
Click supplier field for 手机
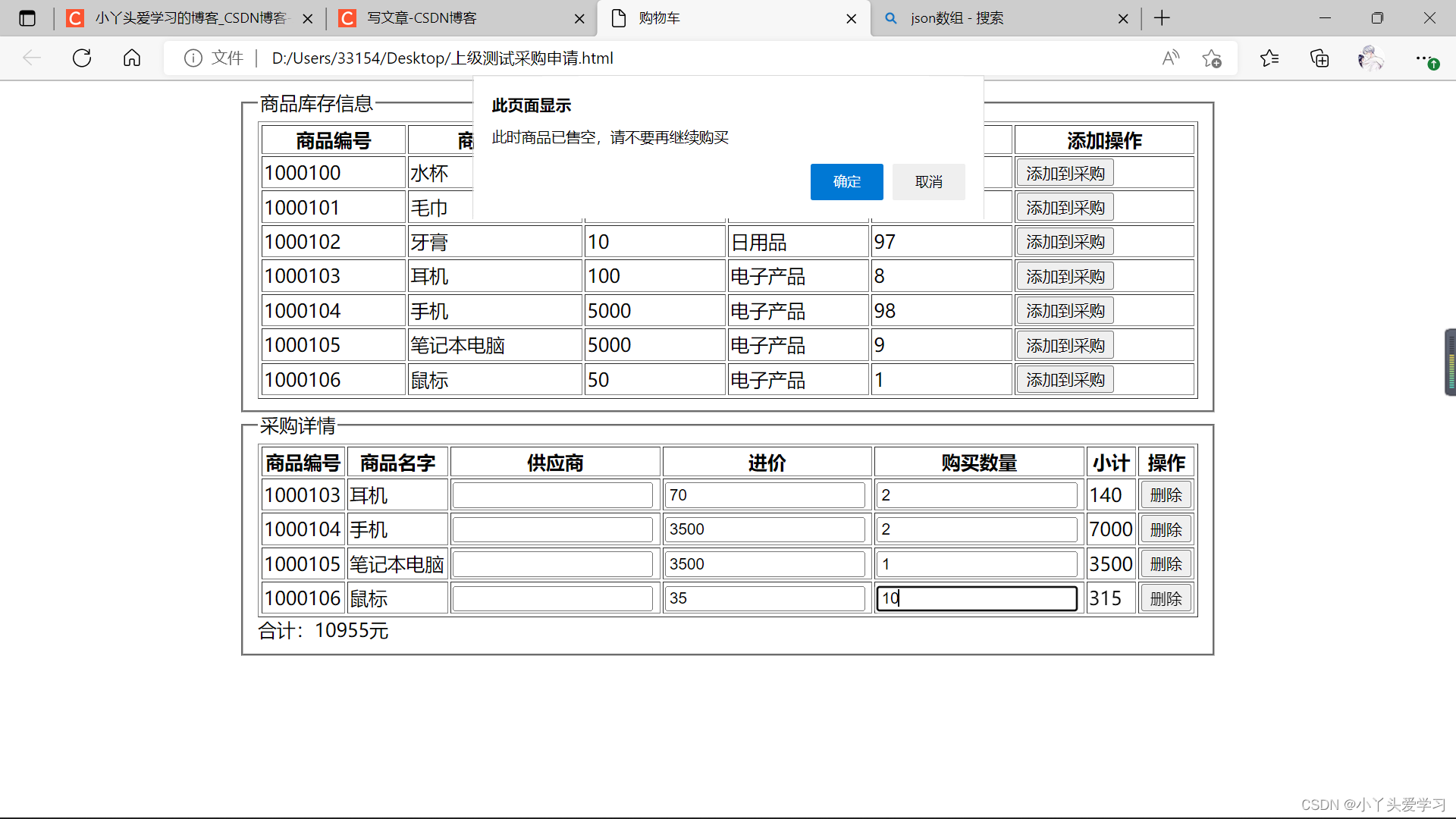point(553,529)
